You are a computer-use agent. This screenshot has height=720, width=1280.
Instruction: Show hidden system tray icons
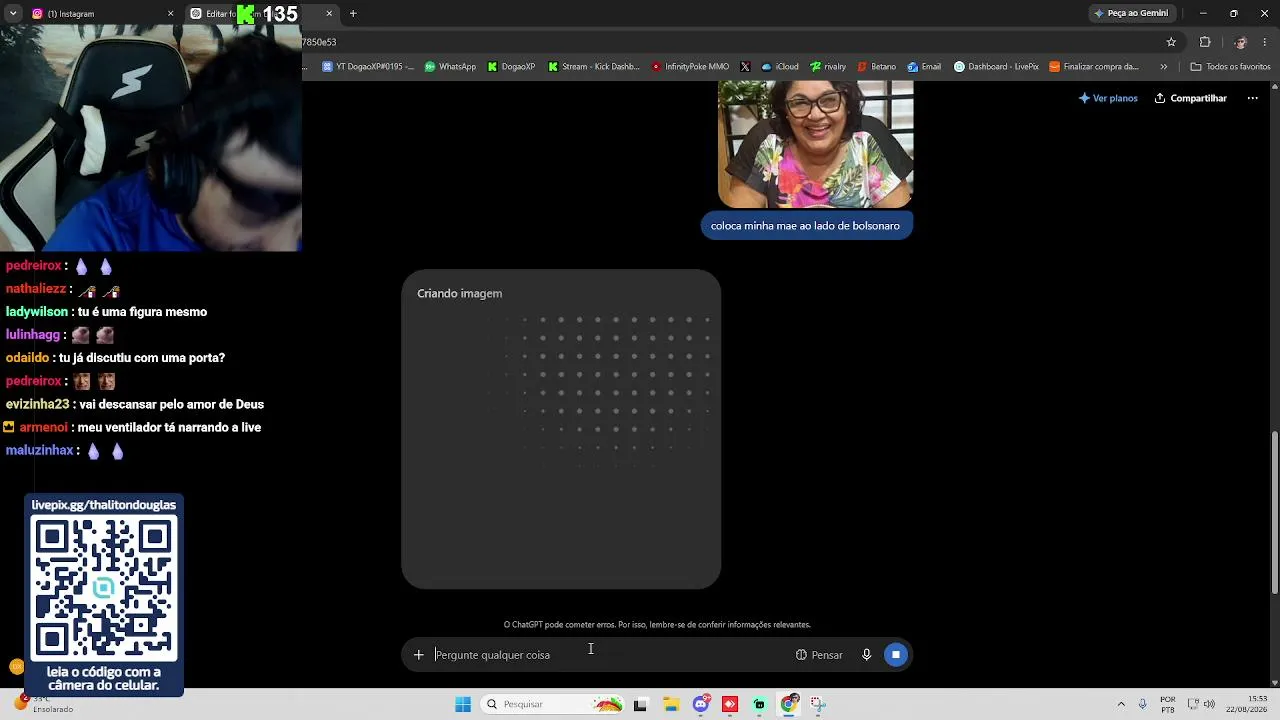click(x=1121, y=704)
